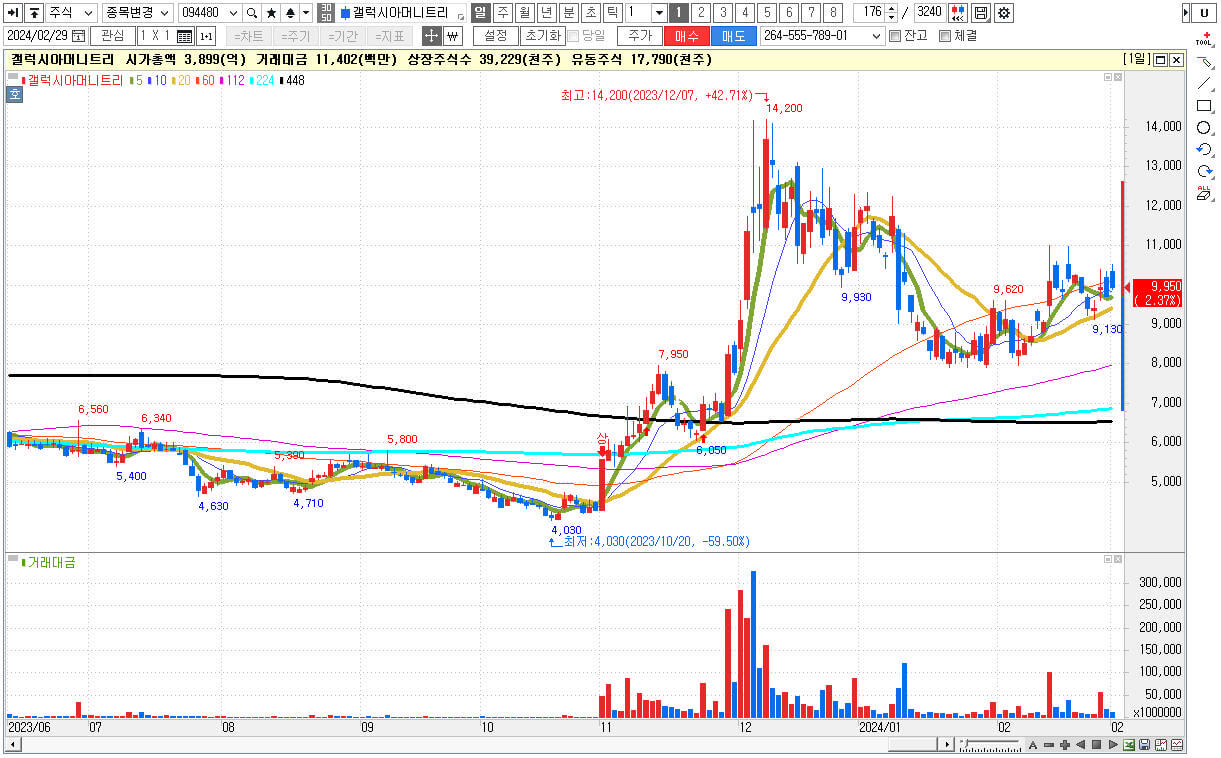Select the 초 second period toggle

pyautogui.click(x=591, y=13)
